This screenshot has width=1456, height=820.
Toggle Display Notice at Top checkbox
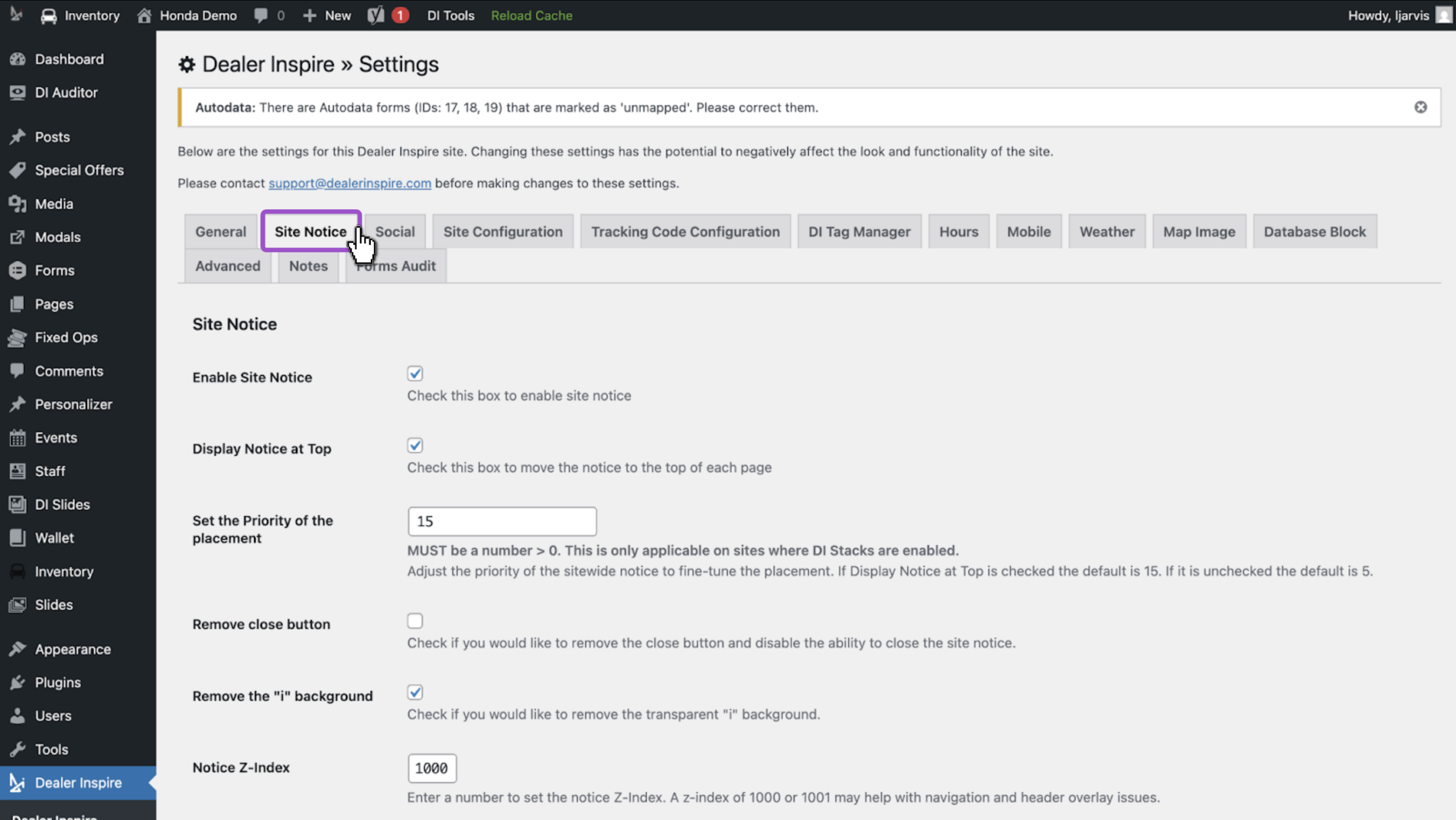415,445
